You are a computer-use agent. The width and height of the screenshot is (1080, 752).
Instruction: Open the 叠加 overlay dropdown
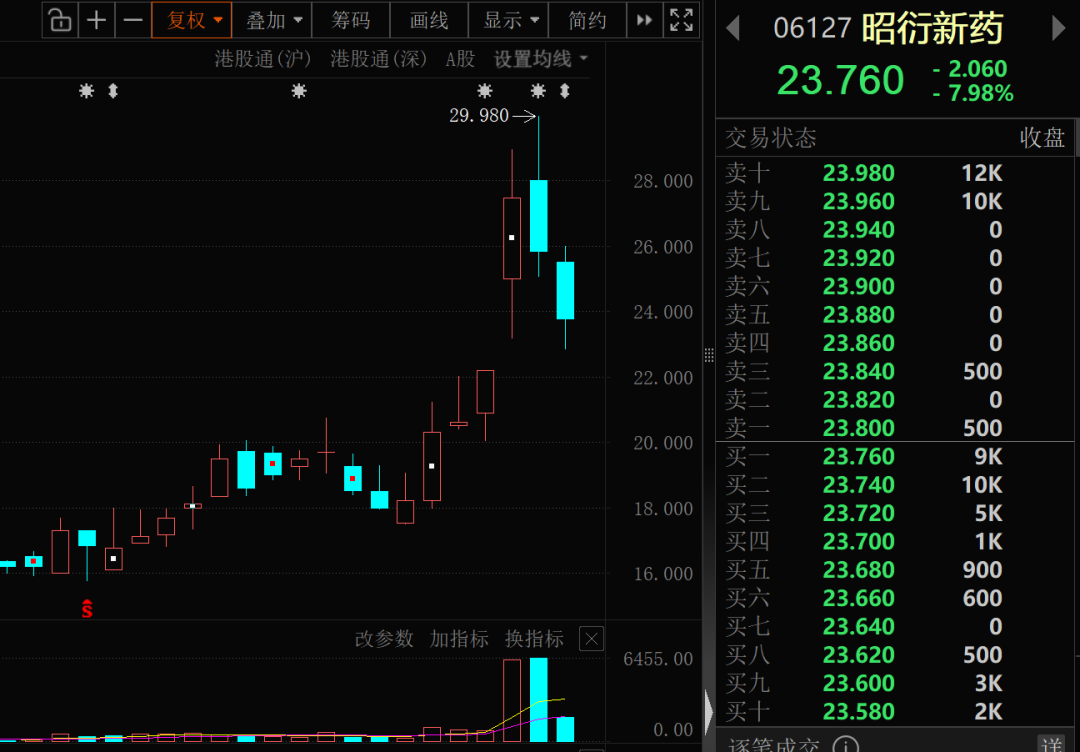click(272, 20)
